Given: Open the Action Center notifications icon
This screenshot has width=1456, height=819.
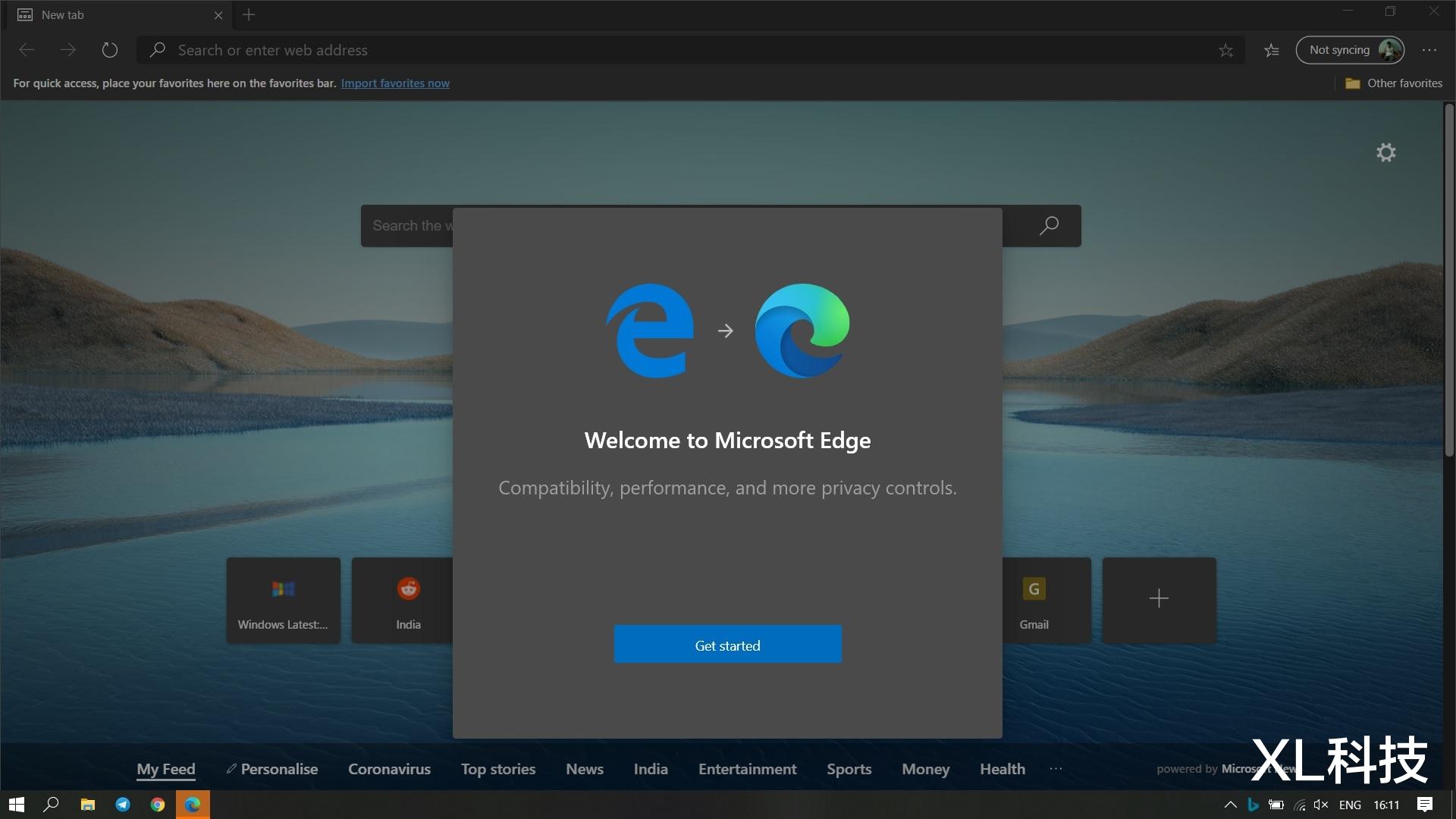Looking at the screenshot, I should [x=1425, y=805].
